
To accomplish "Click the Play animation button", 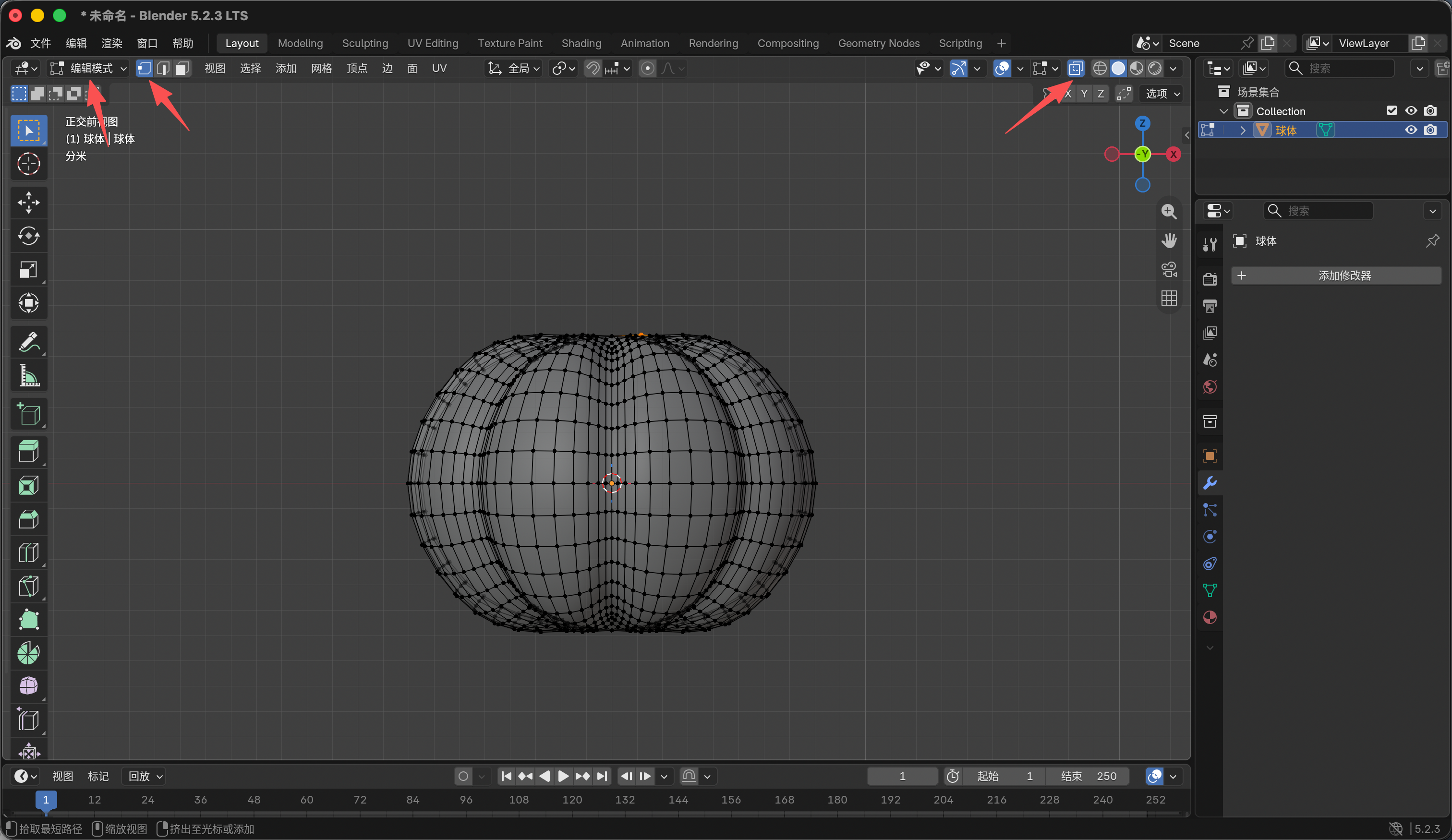I will pyautogui.click(x=563, y=776).
